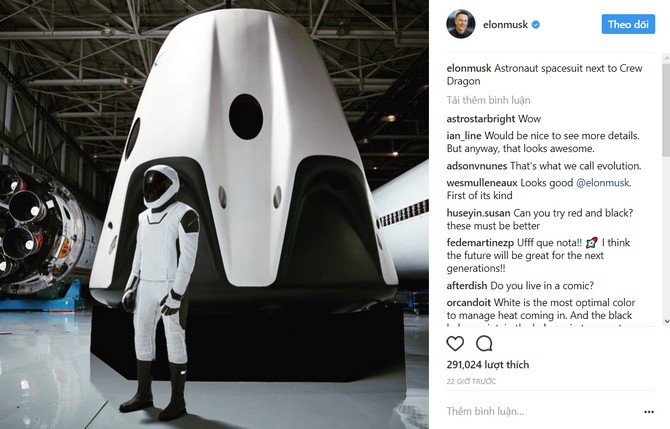Click the scrollbar up arrow in comments

coord(666,58)
